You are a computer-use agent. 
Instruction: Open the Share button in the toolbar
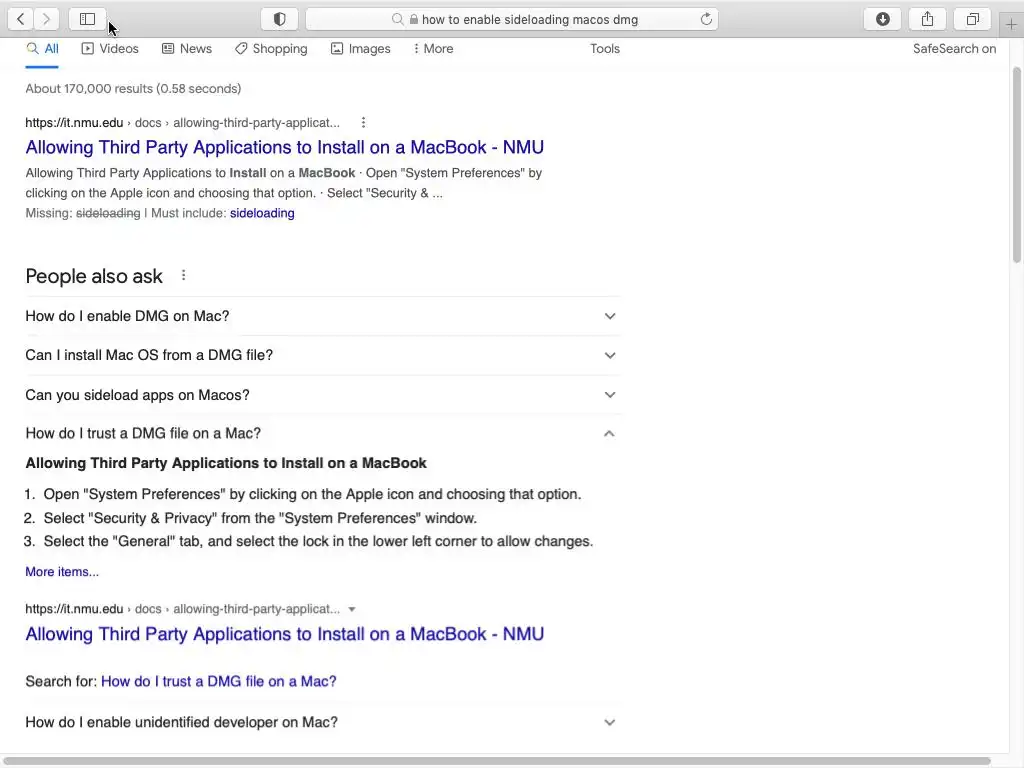coord(927,19)
